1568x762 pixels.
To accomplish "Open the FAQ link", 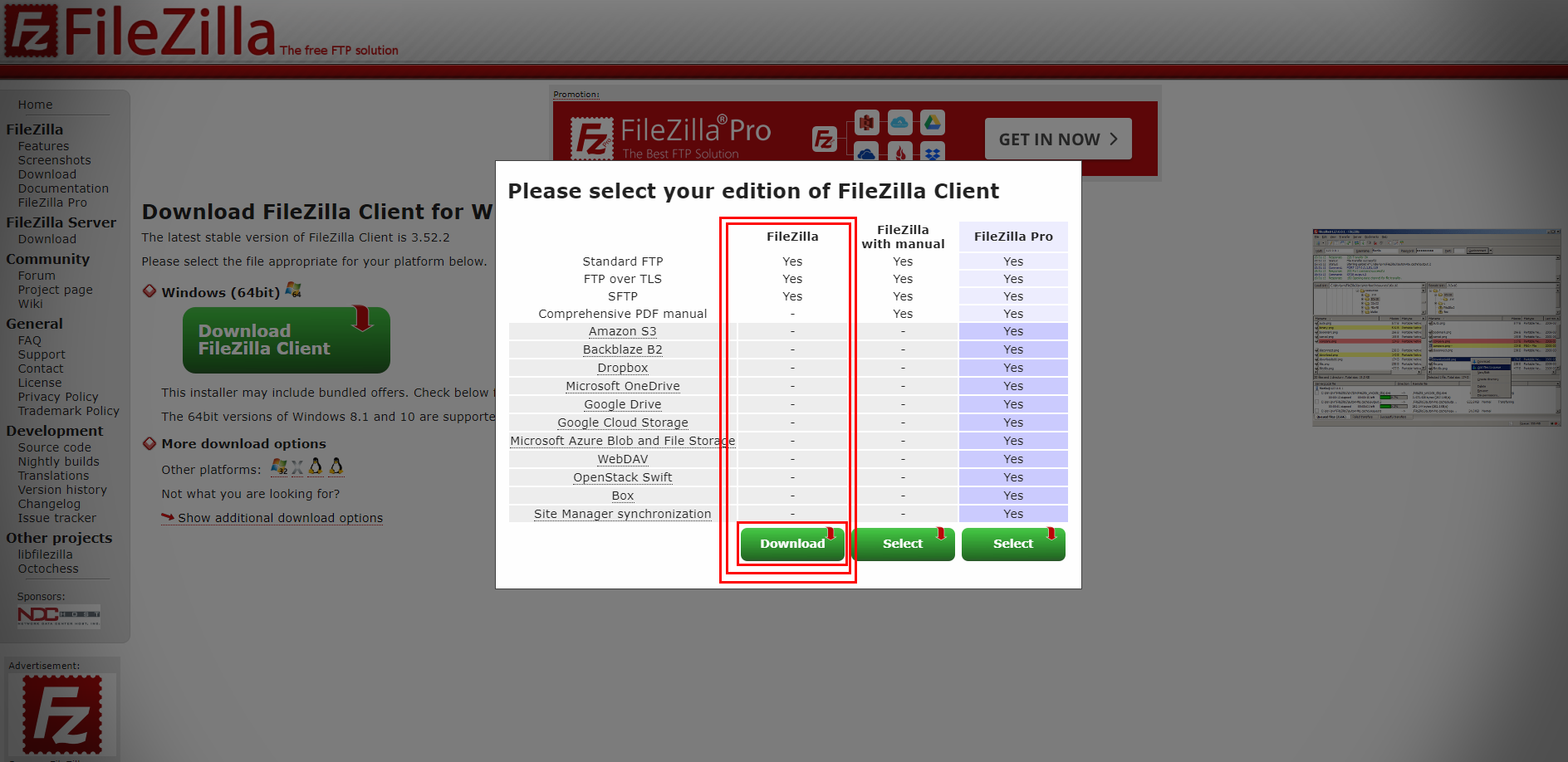I will click(29, 340).
